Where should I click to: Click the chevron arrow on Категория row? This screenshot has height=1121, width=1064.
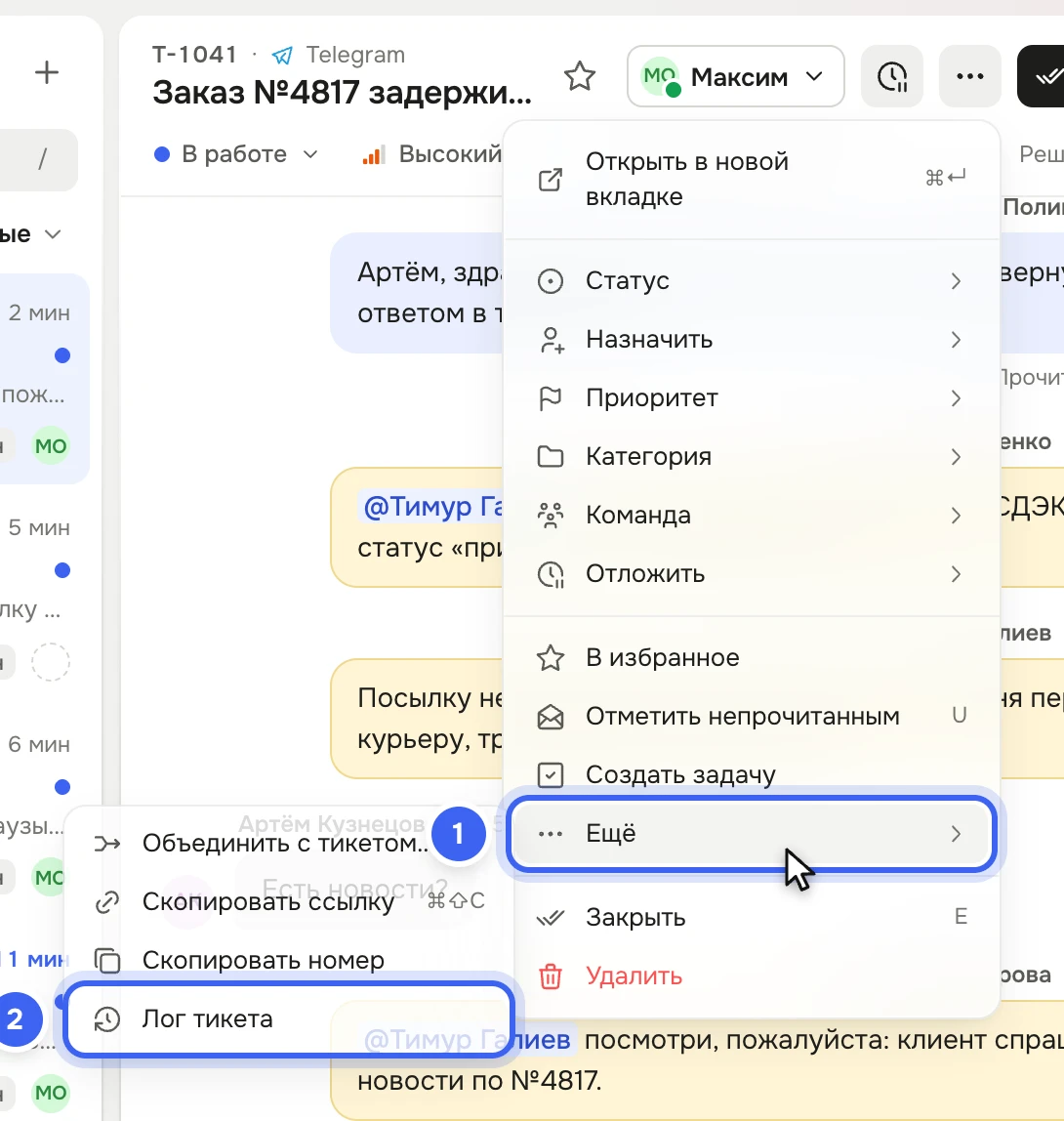click(x=956, y=457)
